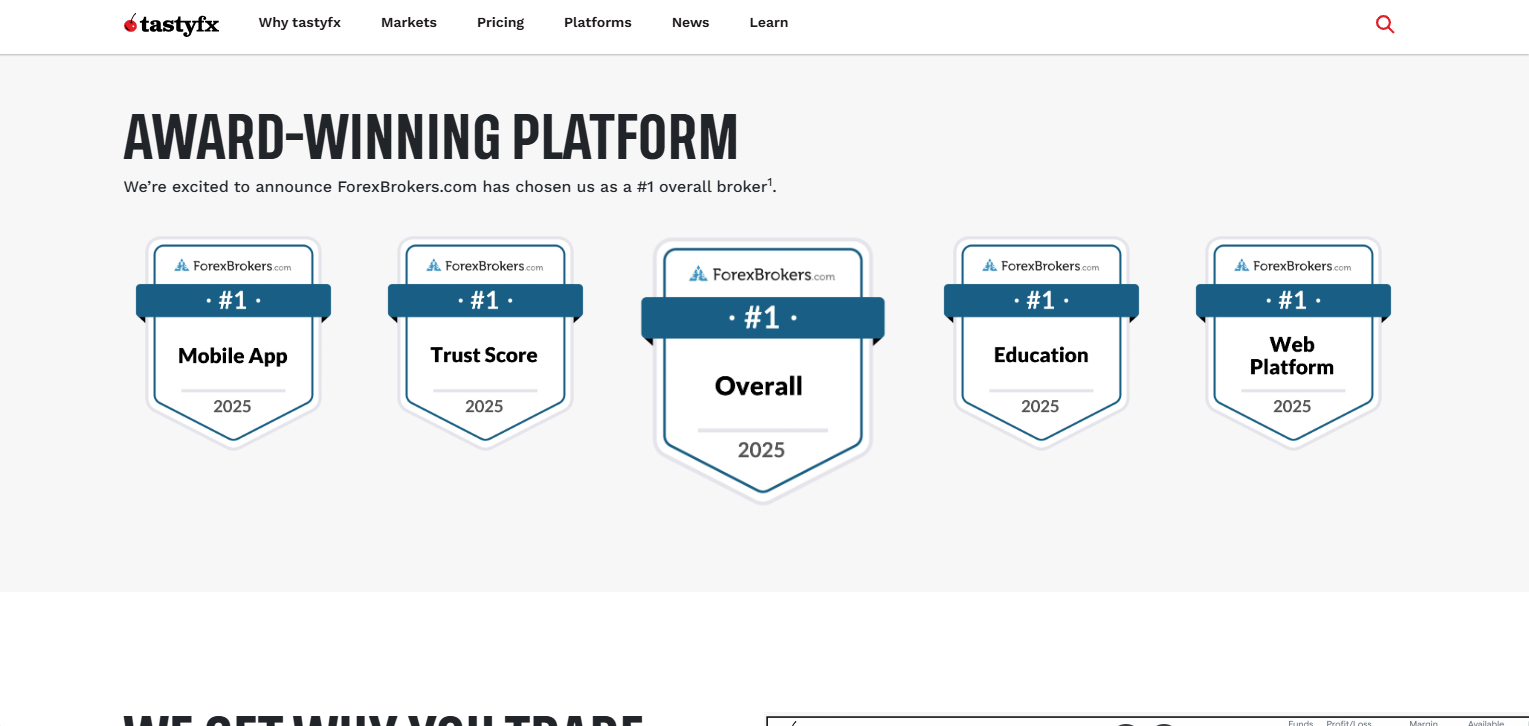Image resolution: width=1529 pixels, height=726 pixels.
Task: Click the #1 Trust Score award badge
Action: coord(485,343)
